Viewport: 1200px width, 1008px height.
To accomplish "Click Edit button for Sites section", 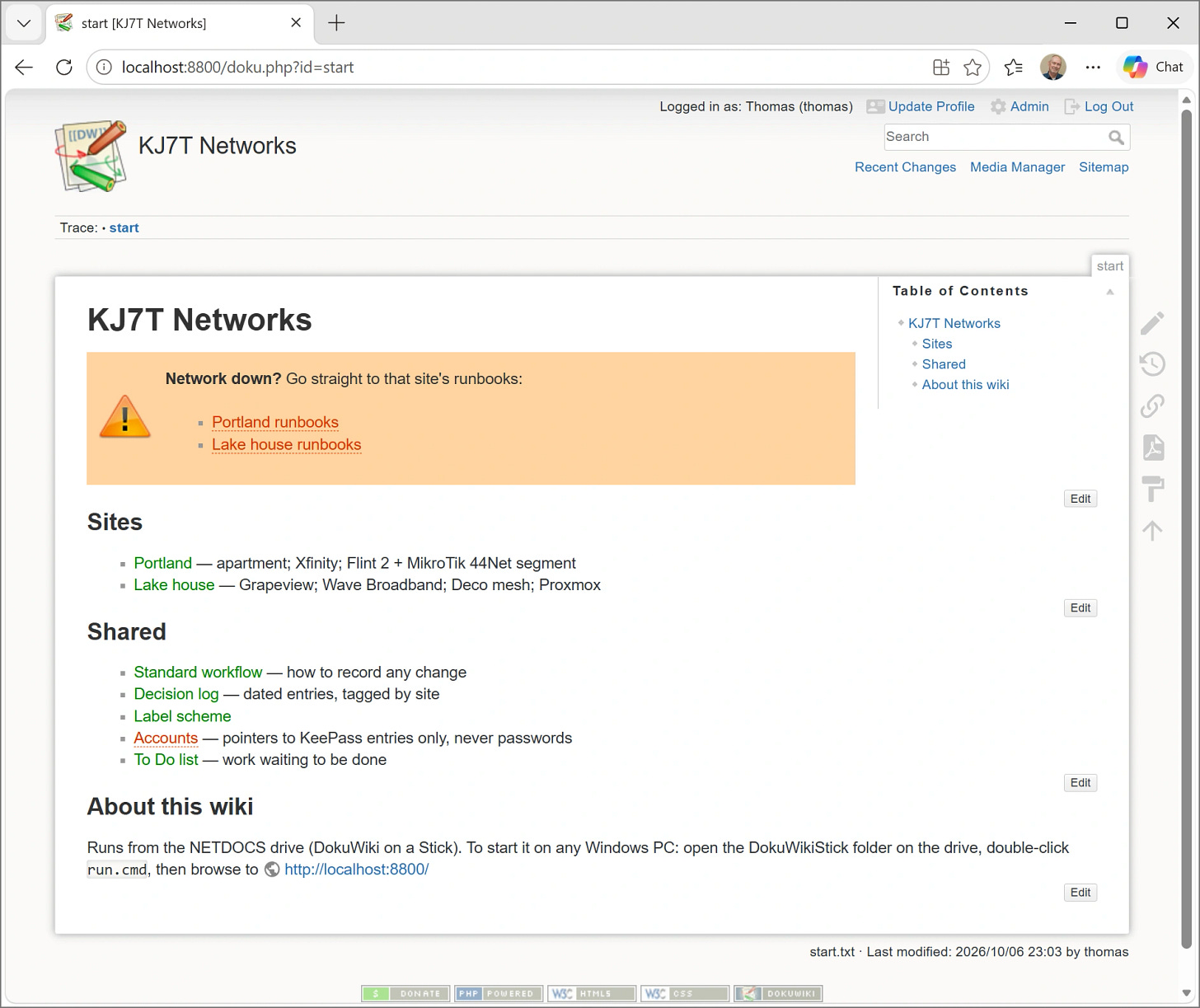I will (x=1080, y=607).
